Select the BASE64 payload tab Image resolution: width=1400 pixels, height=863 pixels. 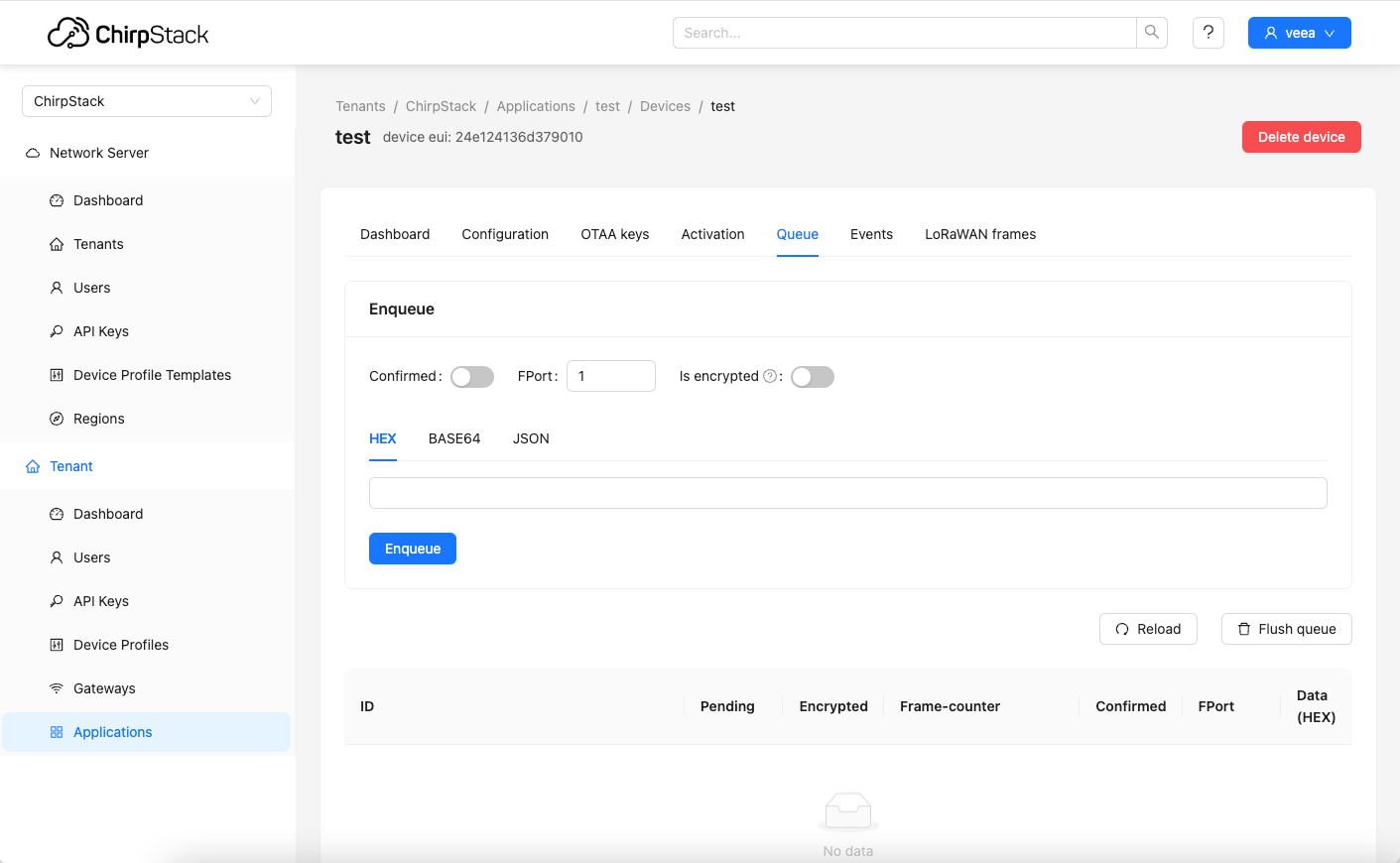click(454, 438)
